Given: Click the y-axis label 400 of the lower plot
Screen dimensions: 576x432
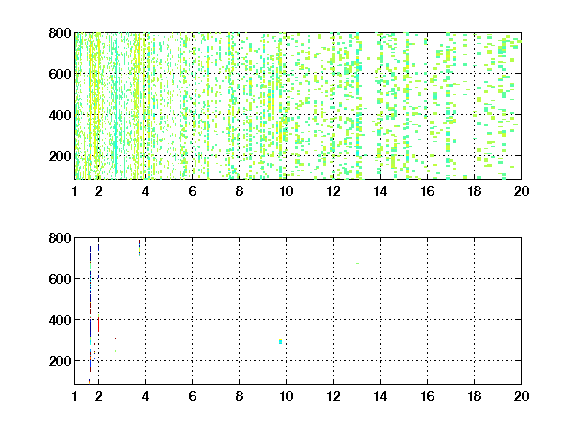Looking at the screenshot, I should (60, 320).
